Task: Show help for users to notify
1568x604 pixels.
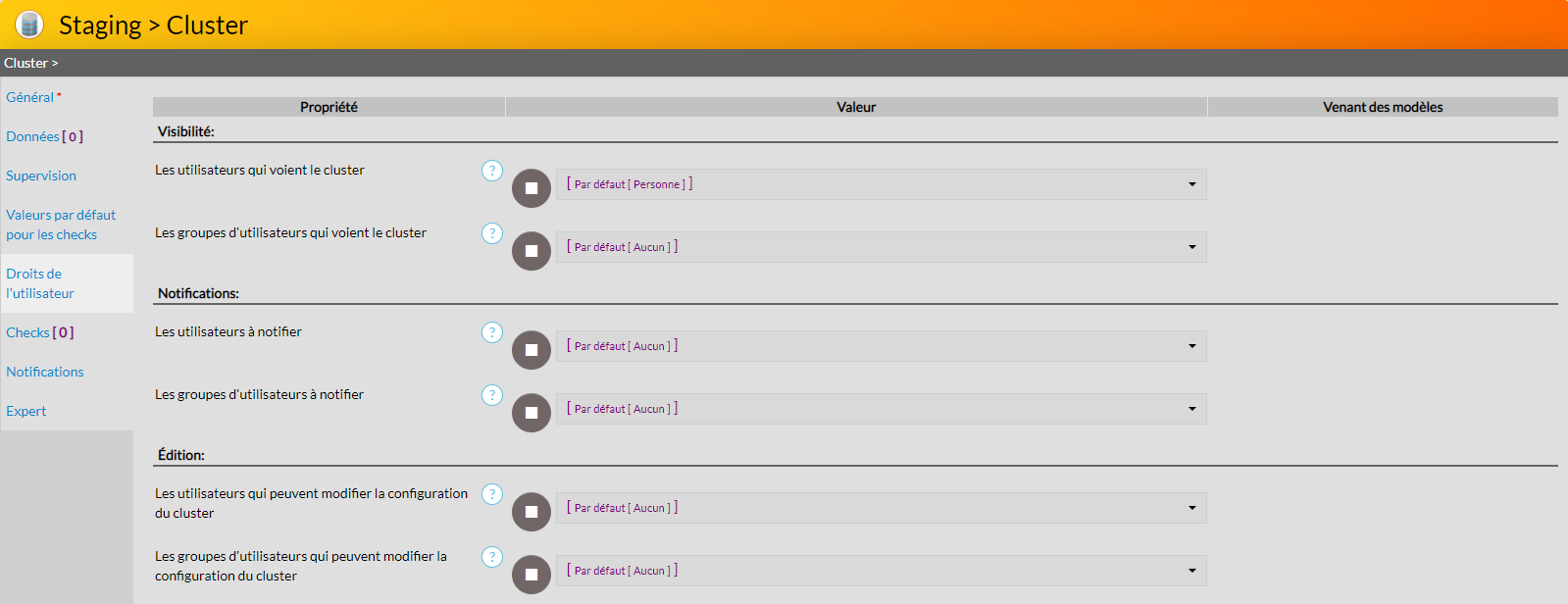Action: [x=492, y=332]
